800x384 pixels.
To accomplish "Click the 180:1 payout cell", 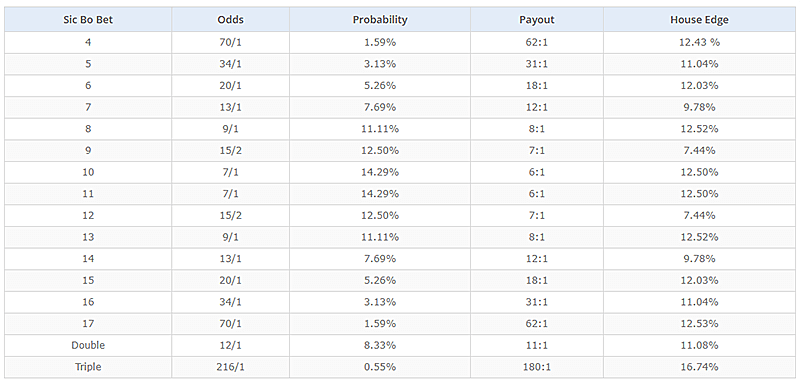I will coord(537,367).
